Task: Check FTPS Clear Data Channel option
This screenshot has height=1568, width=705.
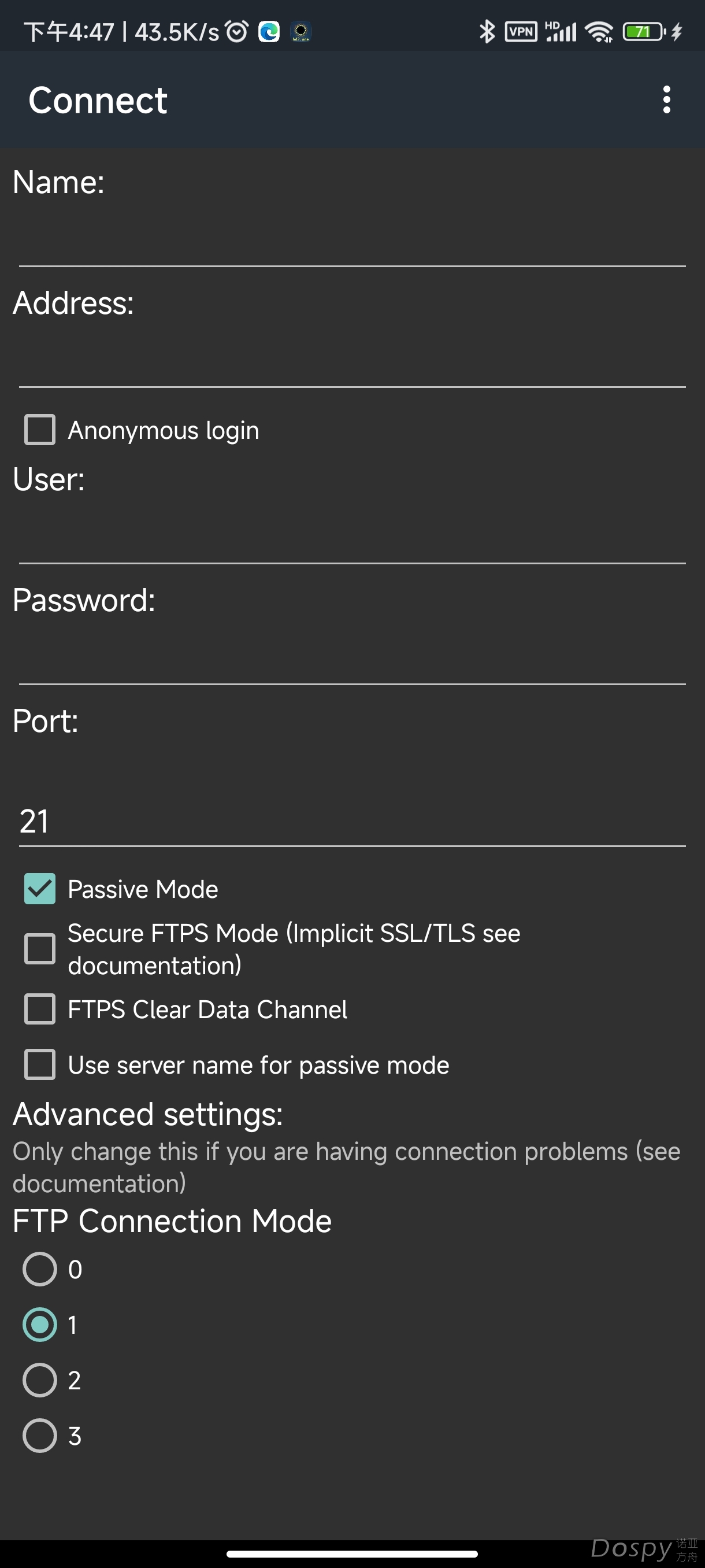Action: coord(40,1009)
